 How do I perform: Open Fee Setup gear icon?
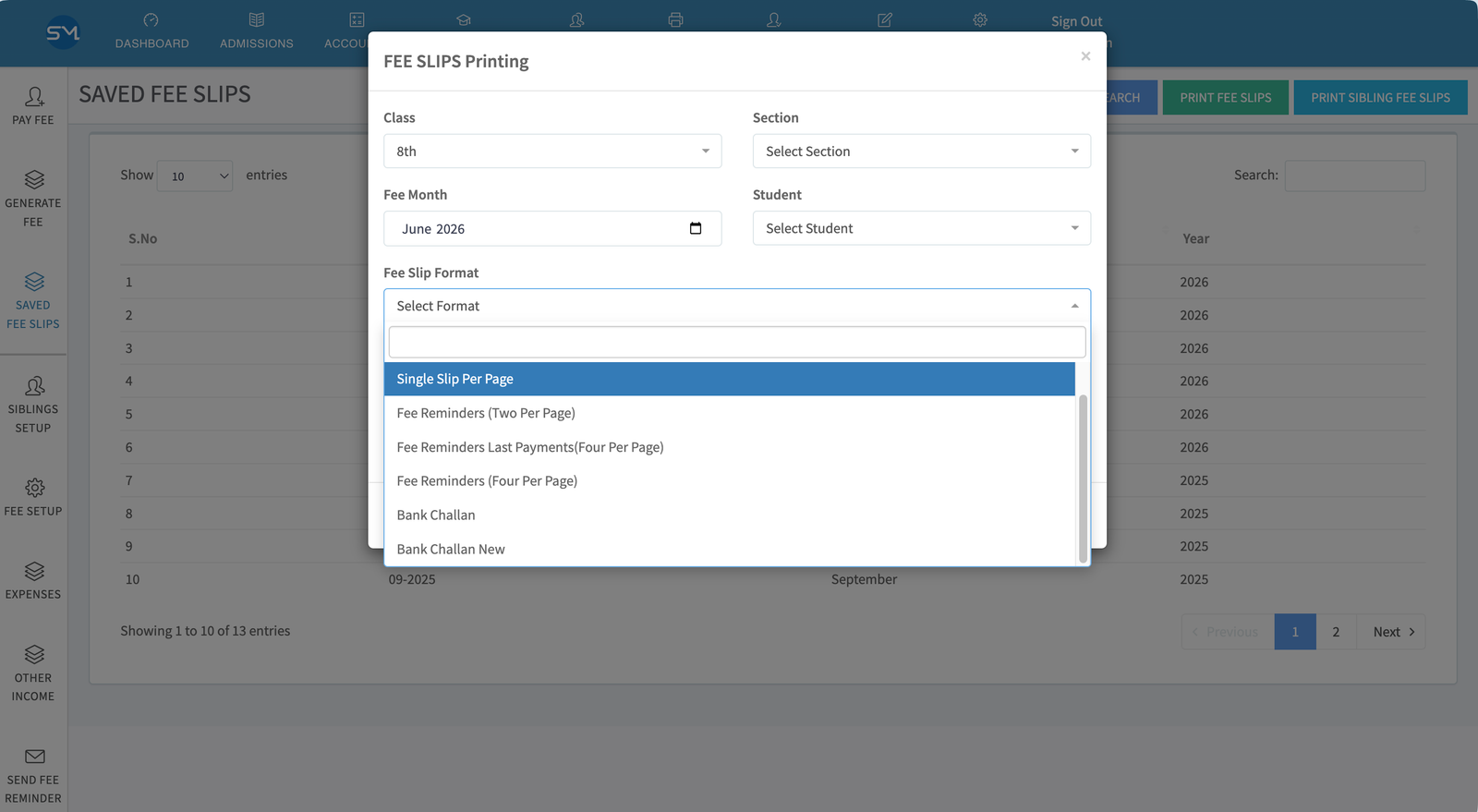pos(34,487)
